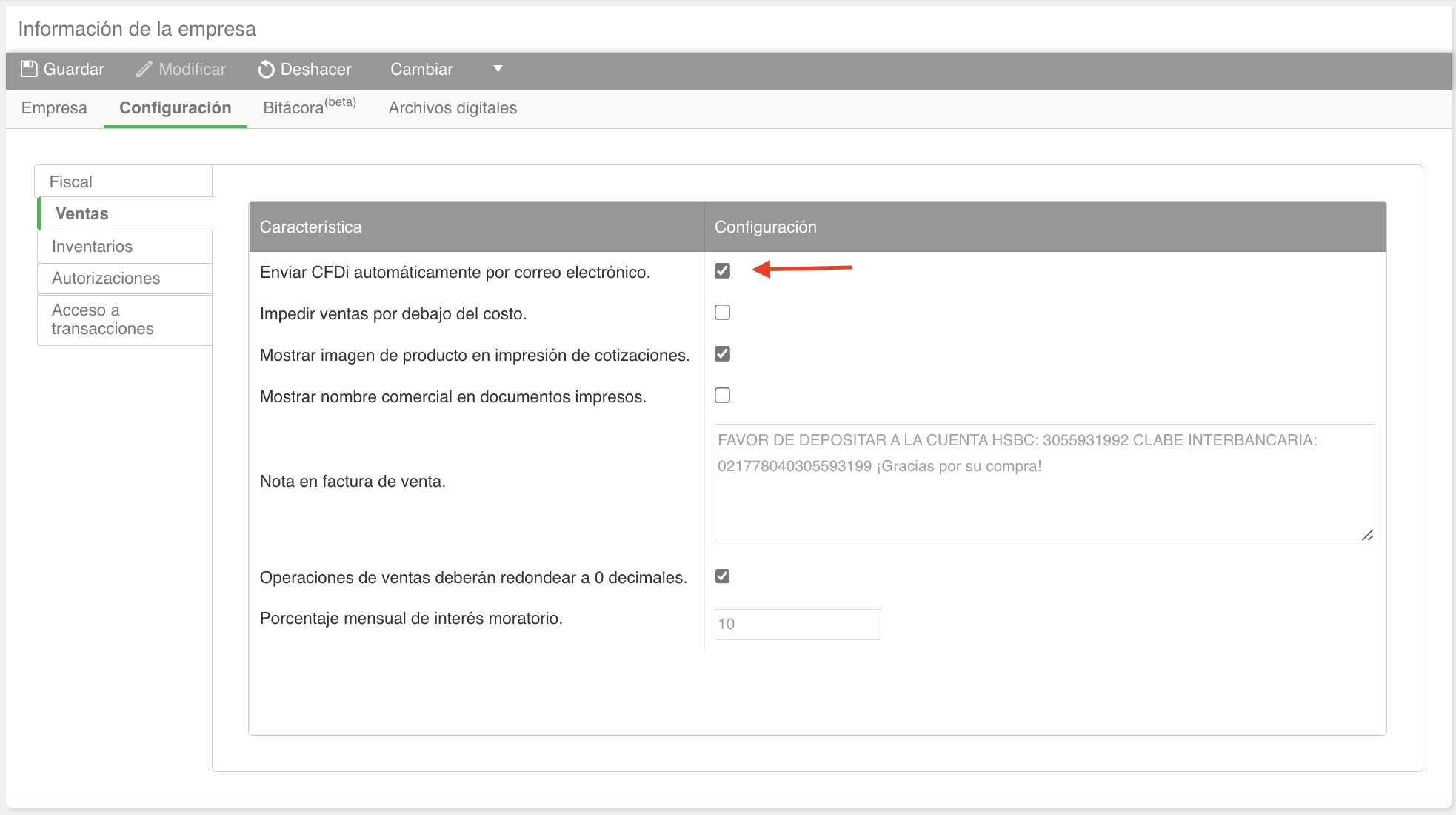Click the Nota en factura text area

(x=1044, y=482)
